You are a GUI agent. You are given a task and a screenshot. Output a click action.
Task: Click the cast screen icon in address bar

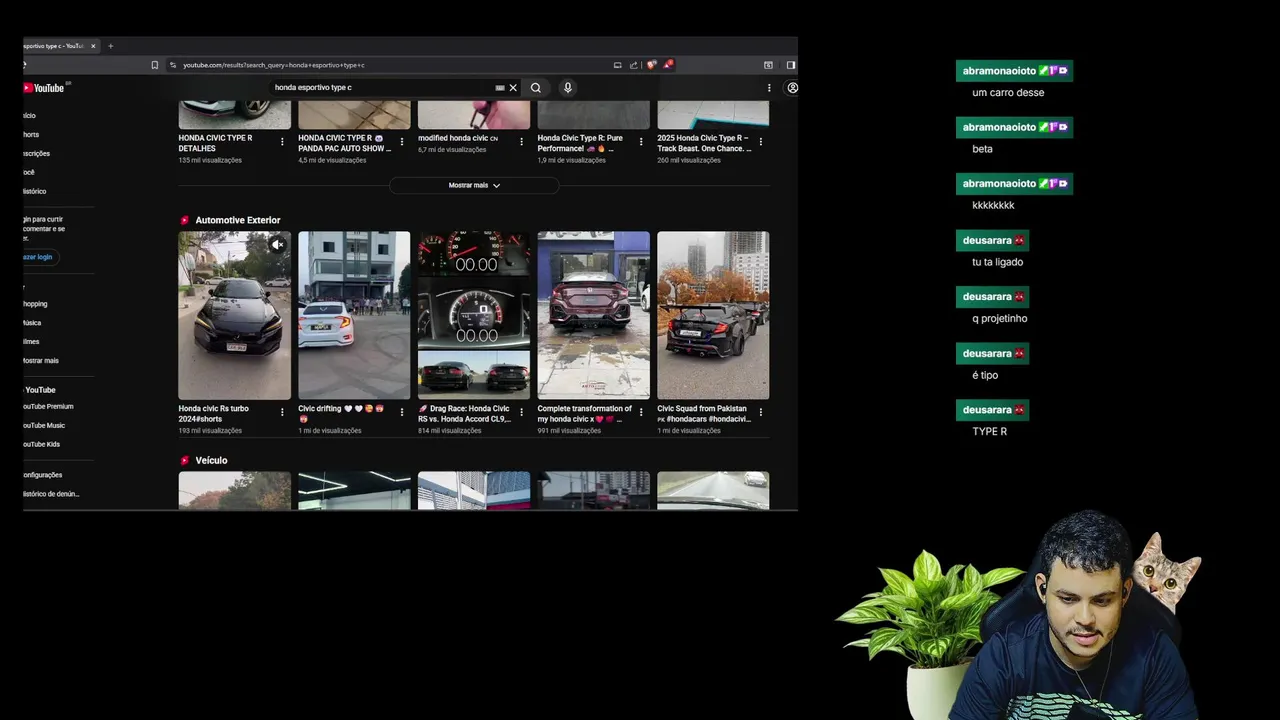pos(617,65)
